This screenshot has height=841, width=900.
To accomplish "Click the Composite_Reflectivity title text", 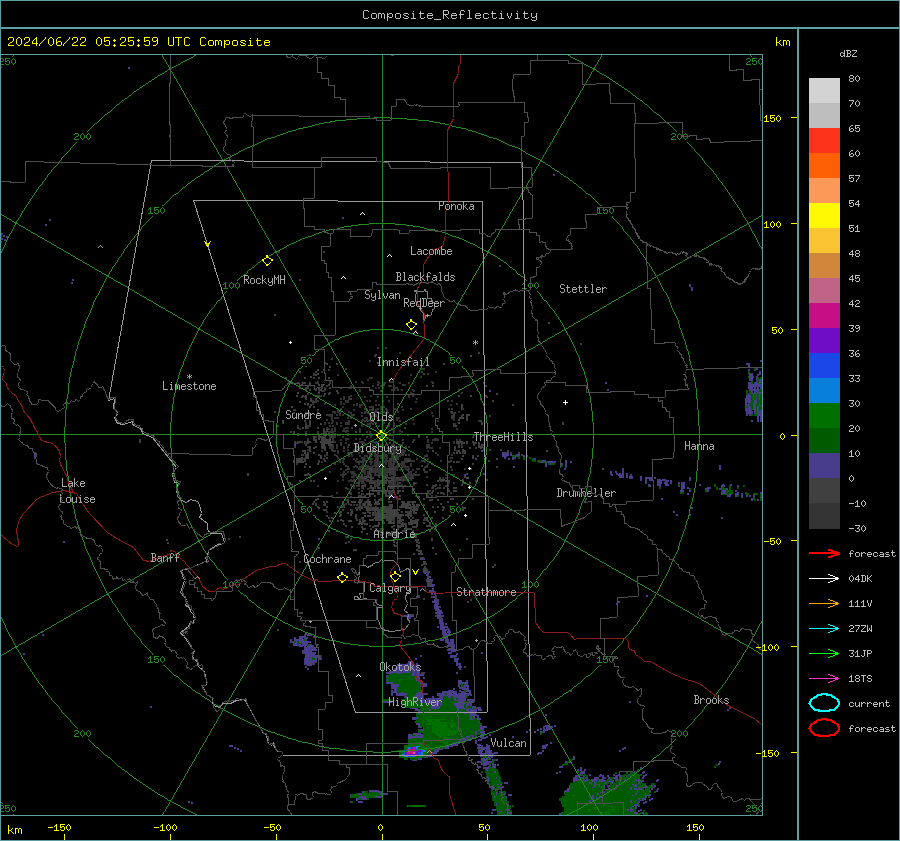I will tap(450, 15).
